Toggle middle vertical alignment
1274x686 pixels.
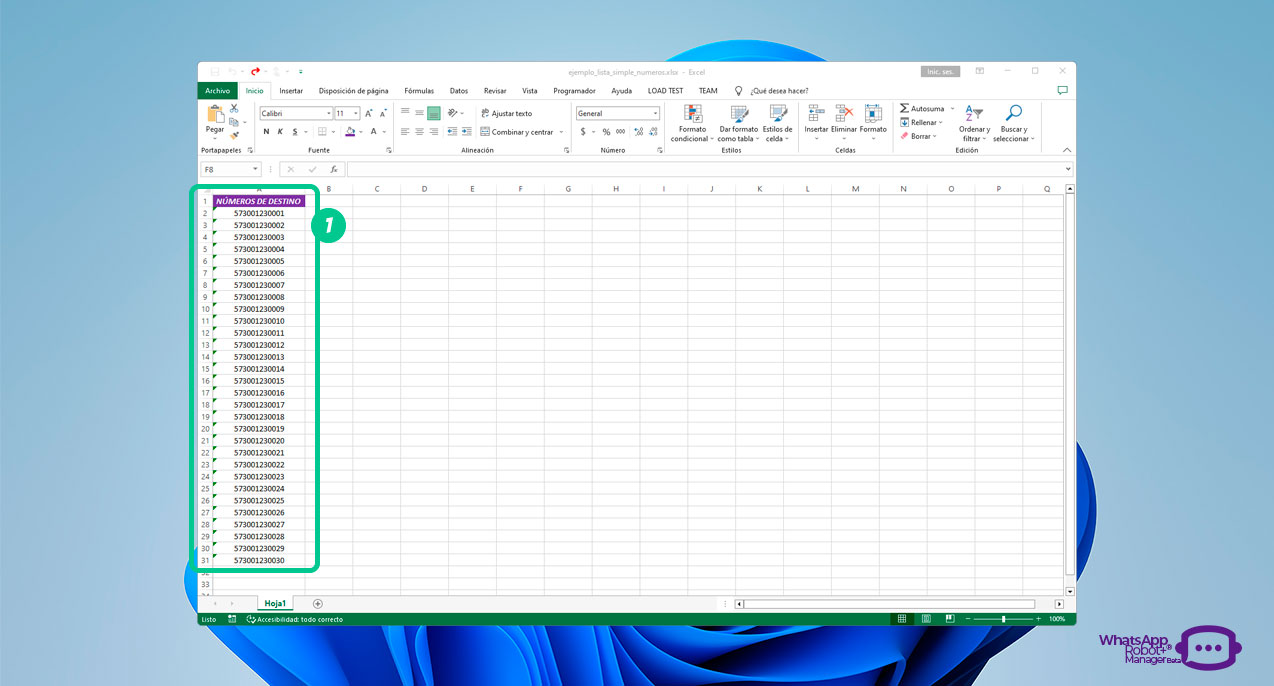[420, 114]
